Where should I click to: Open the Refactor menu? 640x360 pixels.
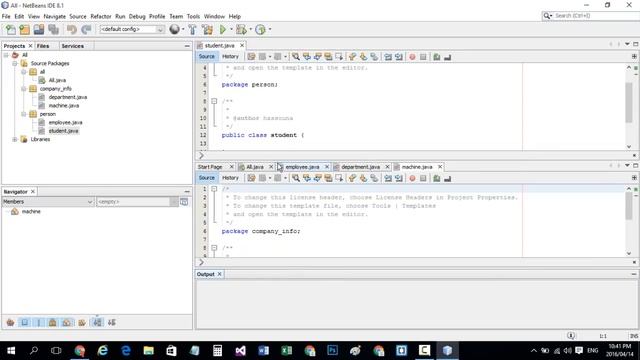point(101,16)
